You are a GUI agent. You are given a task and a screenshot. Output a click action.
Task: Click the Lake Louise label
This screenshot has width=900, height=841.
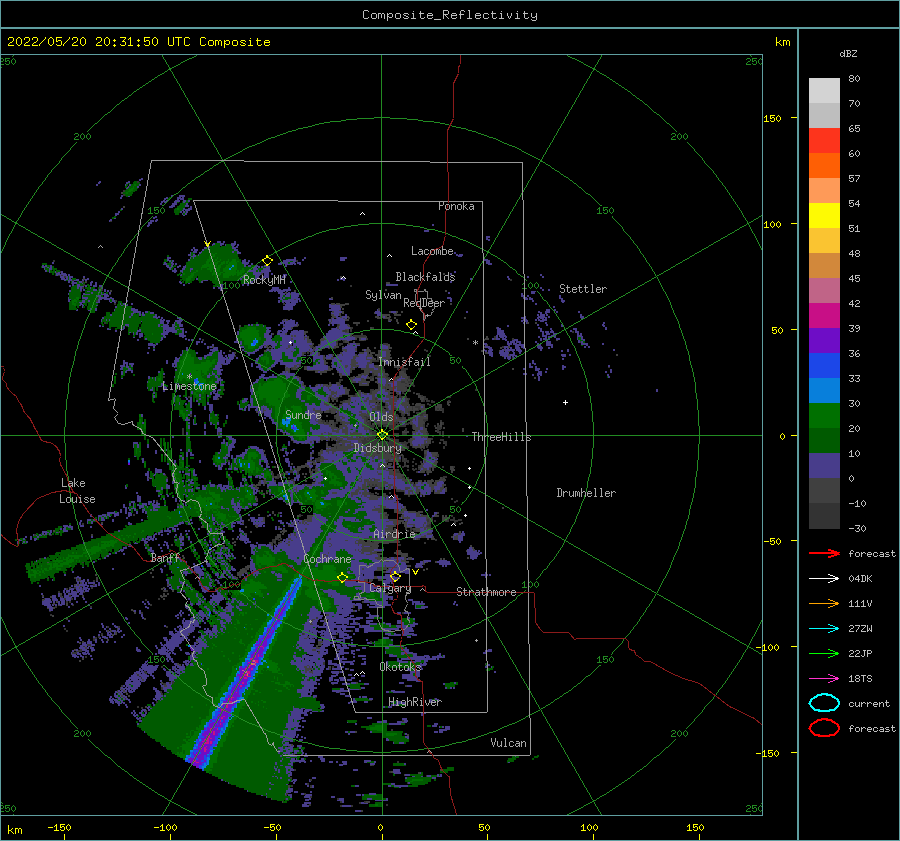[x=78, y=491]
